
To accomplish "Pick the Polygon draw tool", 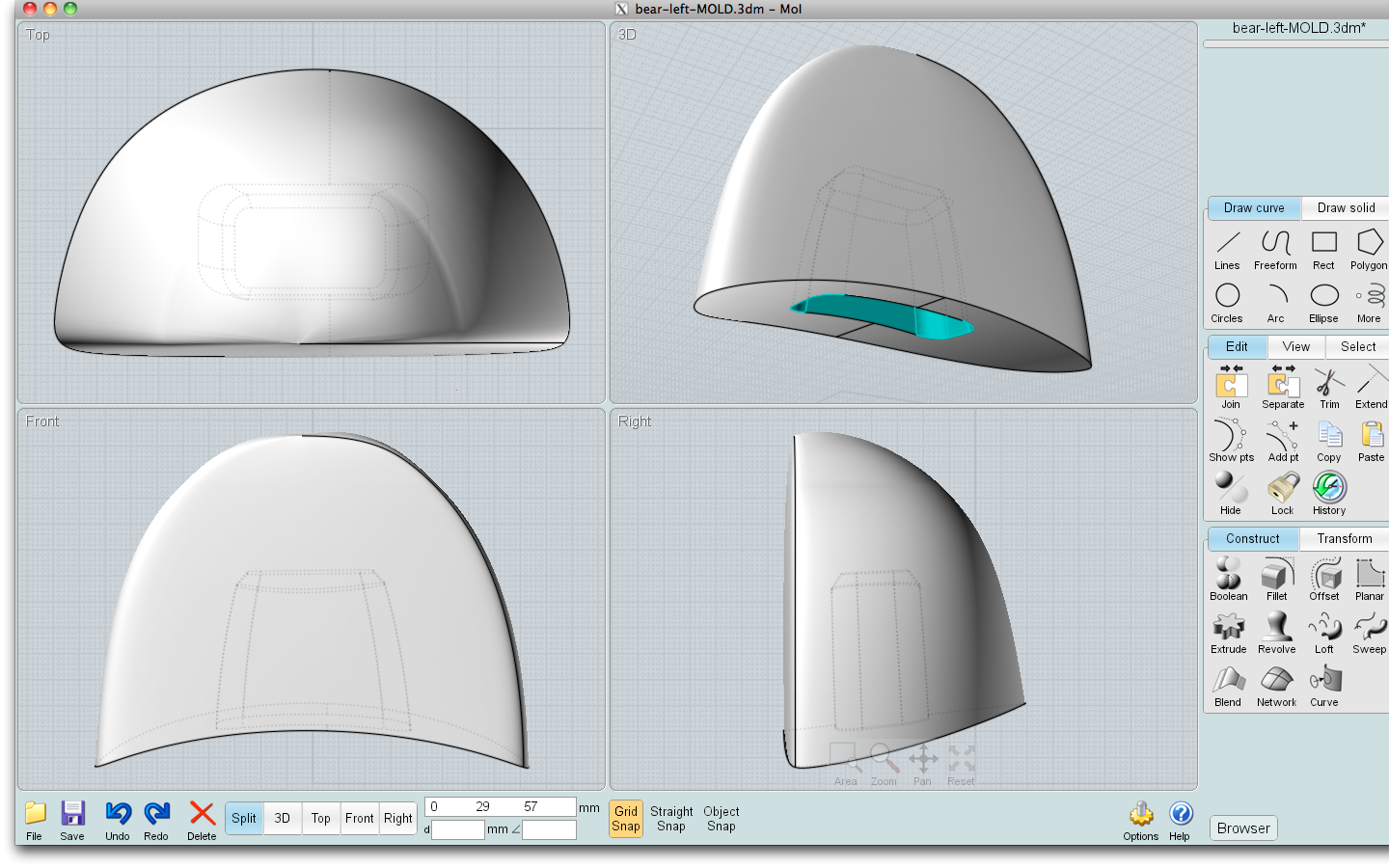I will point(1368,247).
